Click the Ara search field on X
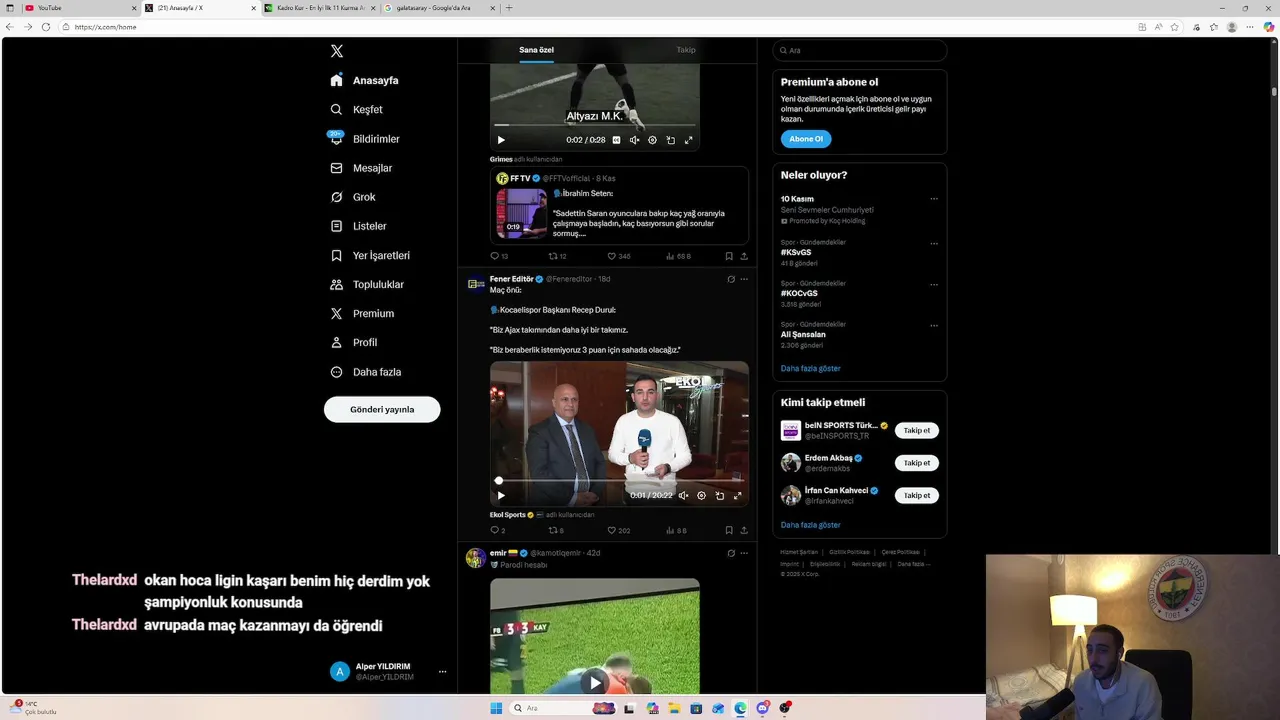 tap(860, 50)
